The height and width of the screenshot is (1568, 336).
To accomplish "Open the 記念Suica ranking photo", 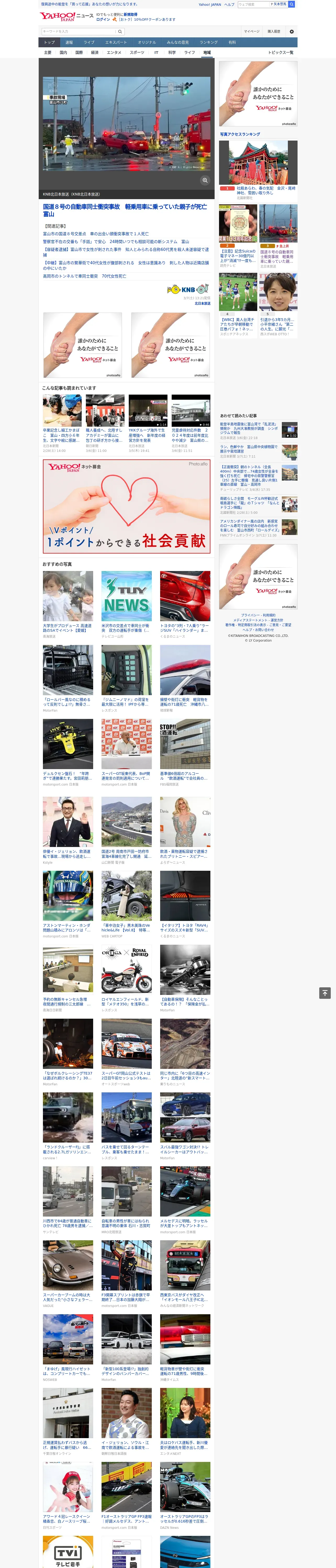I will click(x=238, y=224).
